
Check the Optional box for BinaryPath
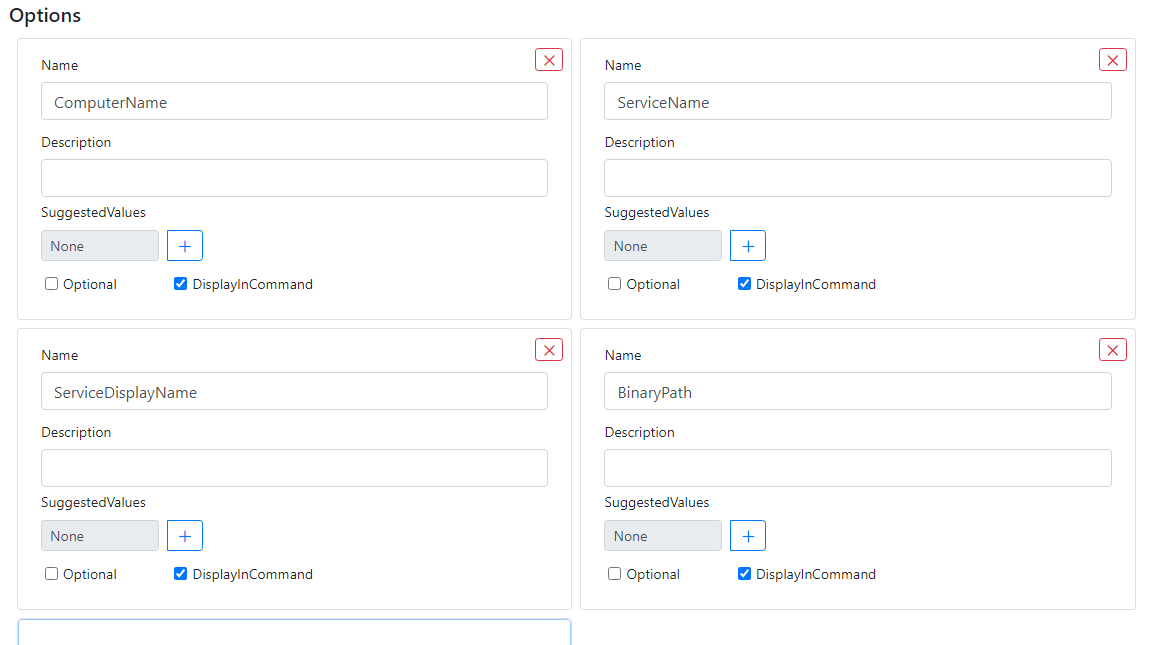click(x=614, y=573)
